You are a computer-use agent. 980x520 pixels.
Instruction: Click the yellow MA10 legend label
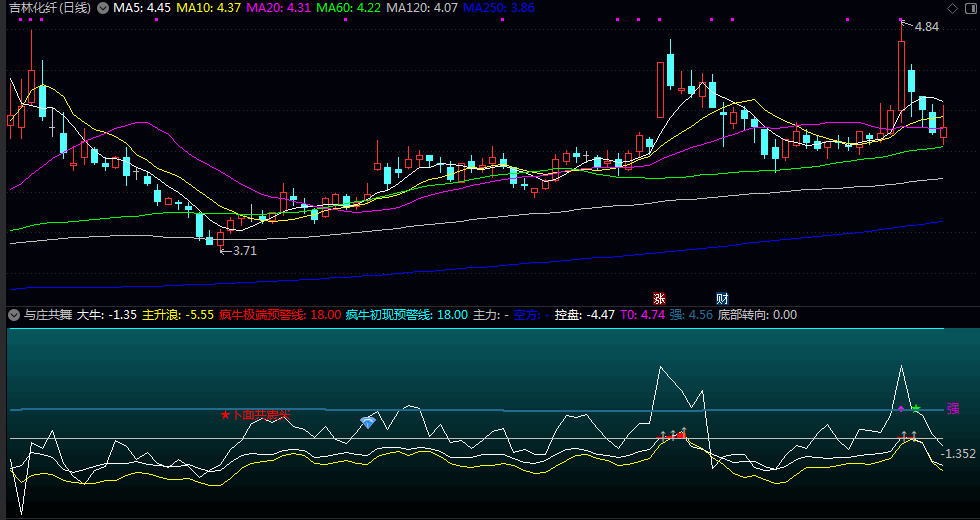tap(206, 8)
